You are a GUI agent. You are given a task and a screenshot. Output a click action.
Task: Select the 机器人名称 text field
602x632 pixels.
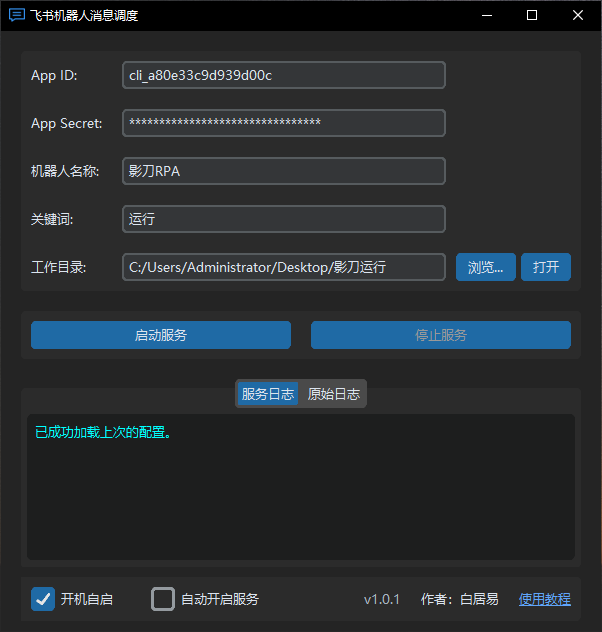click(x=283, y=171)
